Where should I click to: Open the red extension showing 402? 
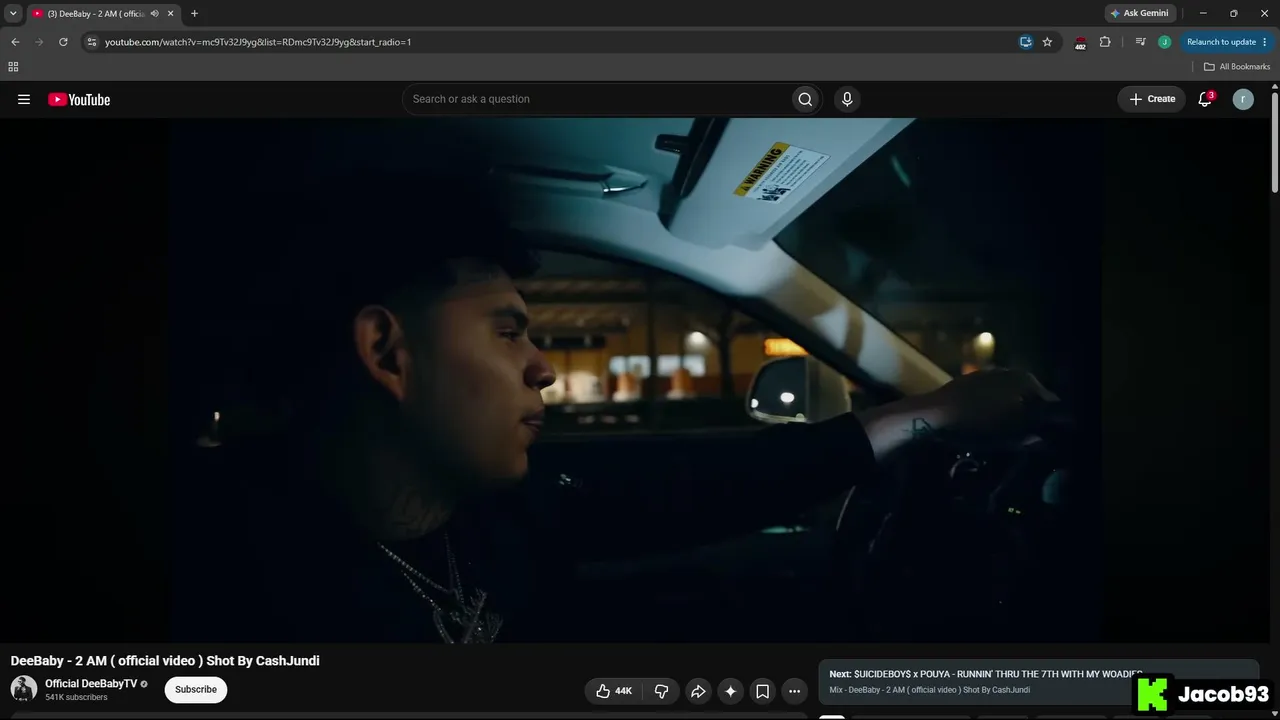tap(1080, 43)
